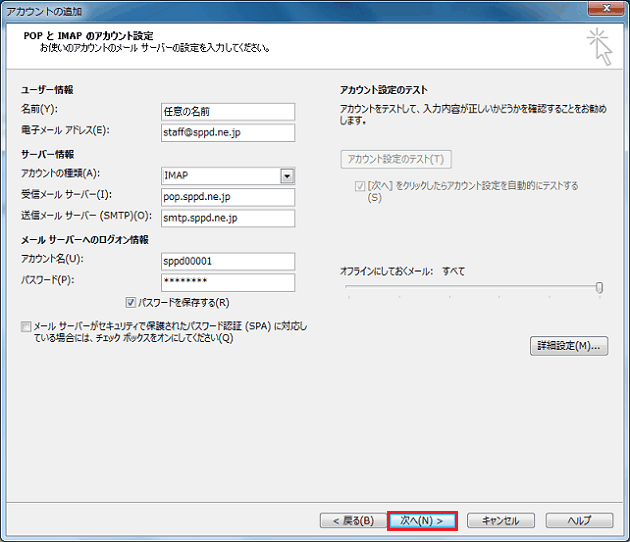
Task: Open the アカウントの種類 dropdown arrow
Action: tap(287, 176)
